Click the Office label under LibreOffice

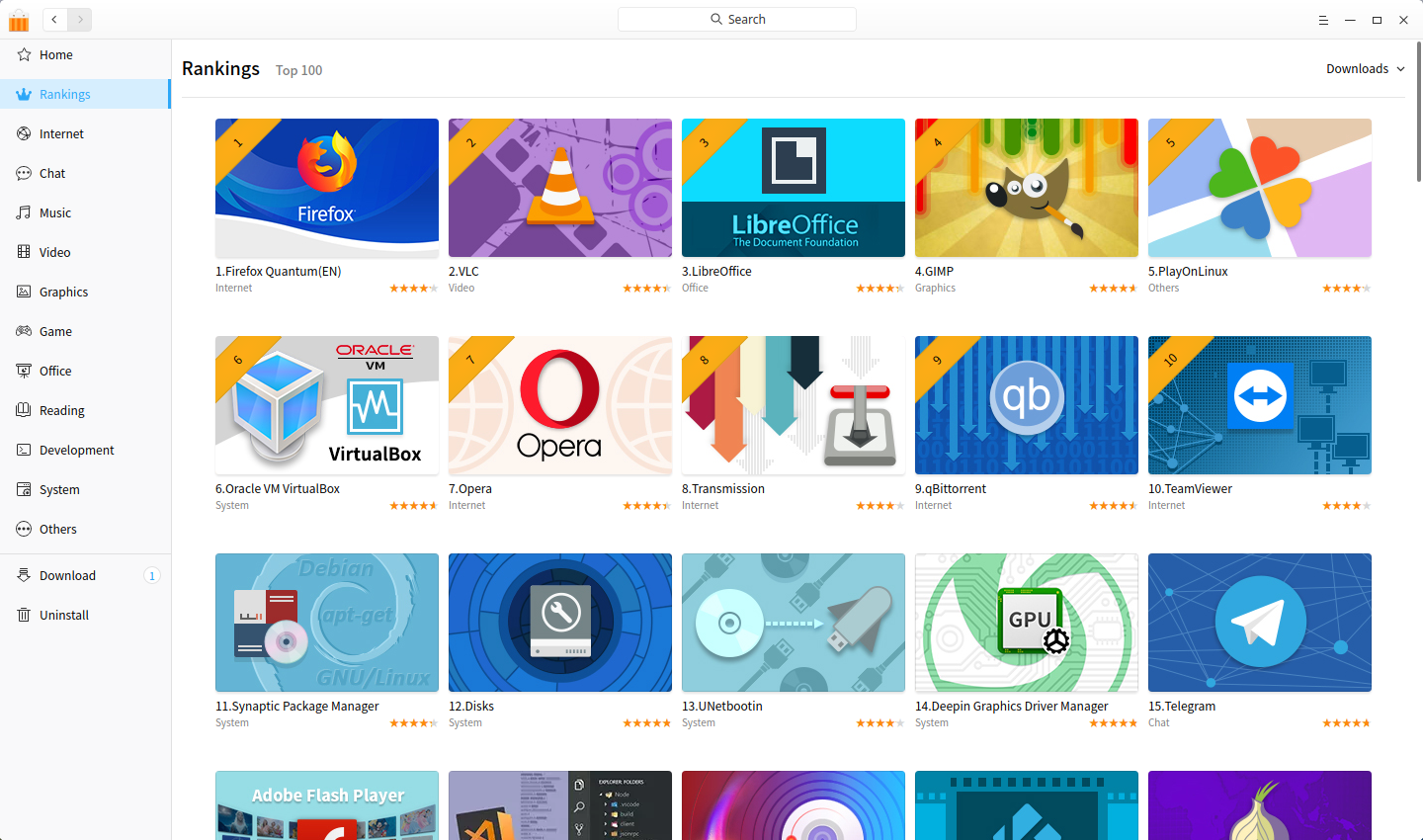(x=695, y=289)
